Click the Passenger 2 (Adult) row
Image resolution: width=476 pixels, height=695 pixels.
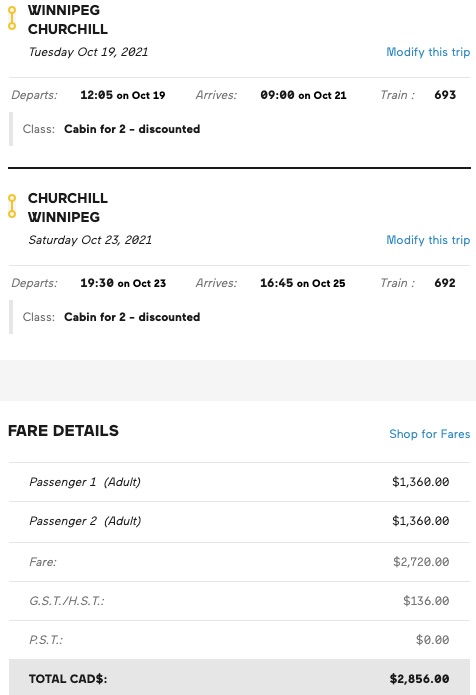click(x=239, y=521)
